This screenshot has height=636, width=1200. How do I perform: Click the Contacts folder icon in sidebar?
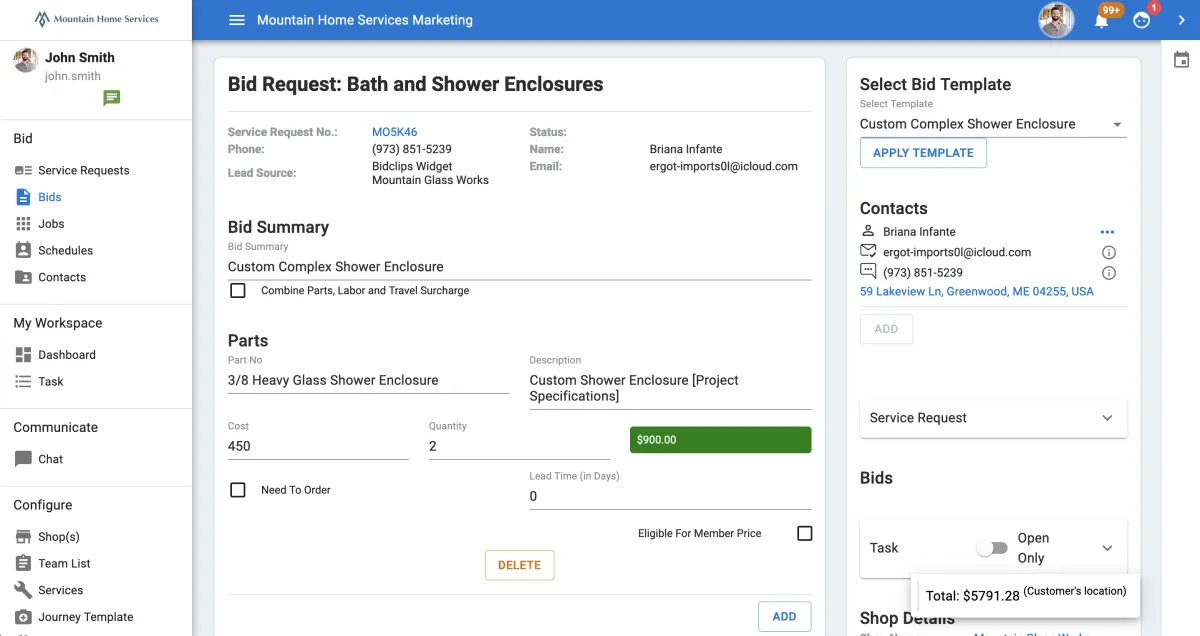pyautogui.click(x=23, y=277)
